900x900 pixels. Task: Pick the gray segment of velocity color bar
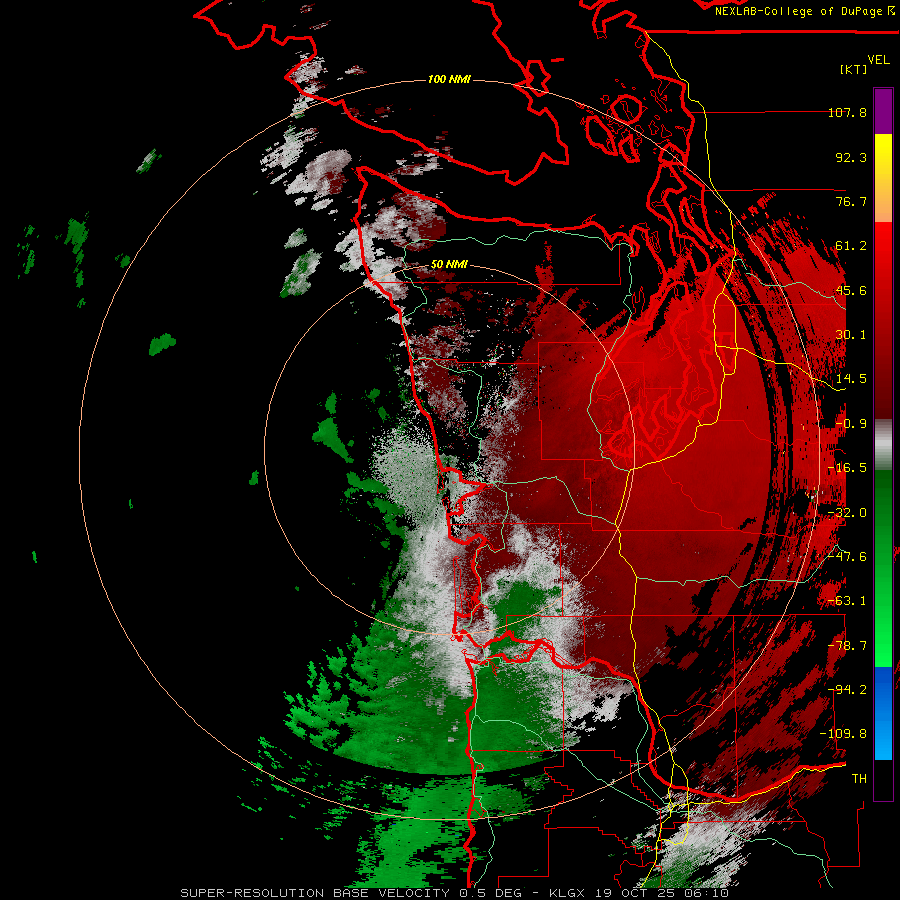(883, 445)
